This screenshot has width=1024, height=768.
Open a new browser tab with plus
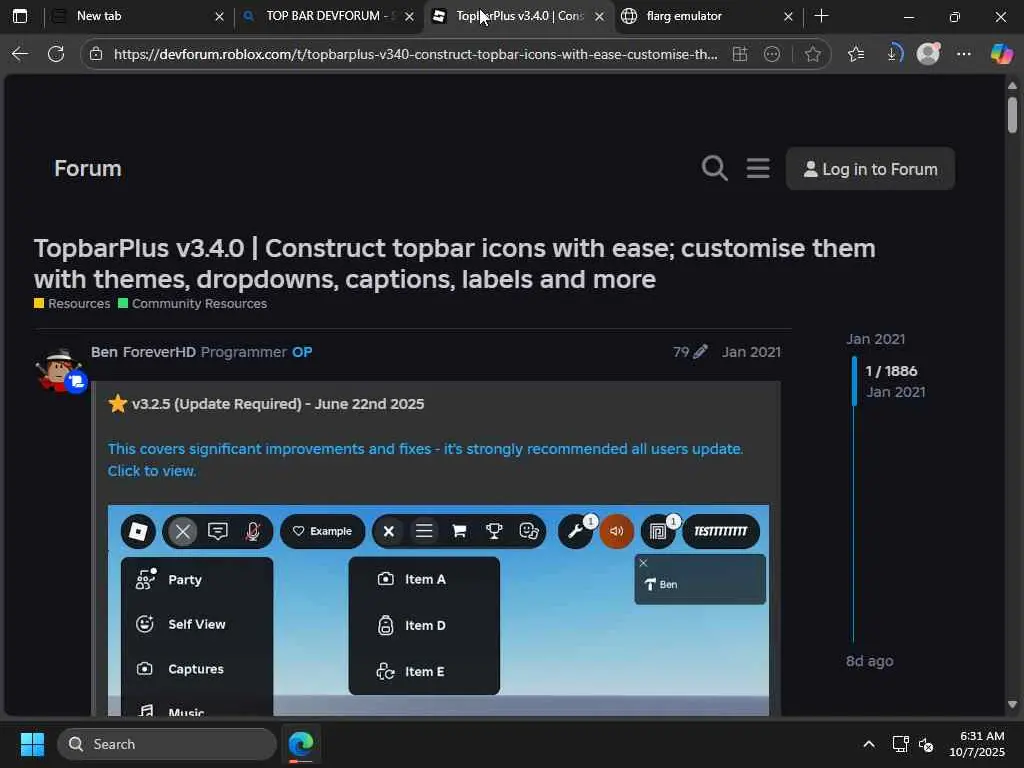pos(822,16)
